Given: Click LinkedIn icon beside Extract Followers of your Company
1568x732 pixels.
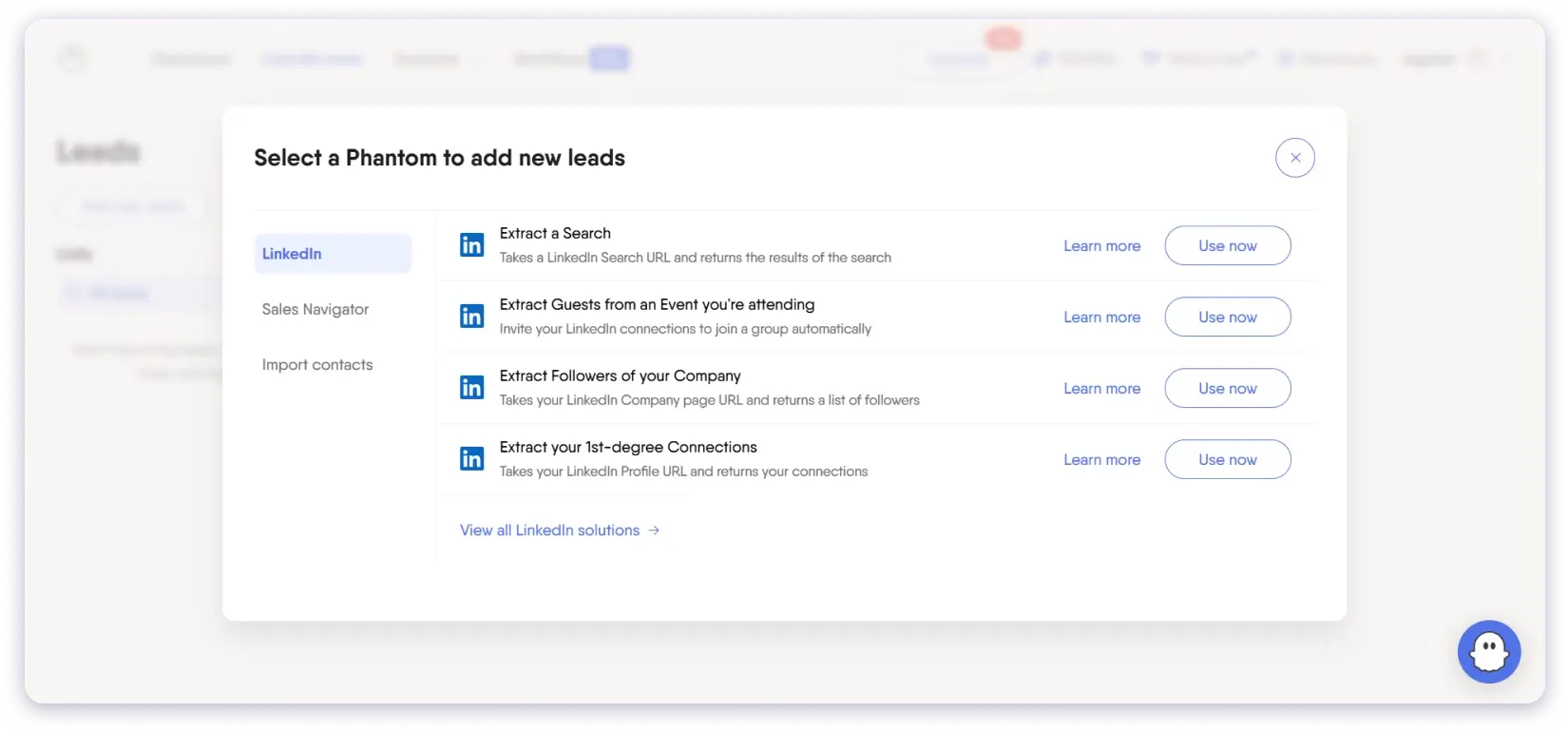Looking at the screenshot, I should coord(472,388).
